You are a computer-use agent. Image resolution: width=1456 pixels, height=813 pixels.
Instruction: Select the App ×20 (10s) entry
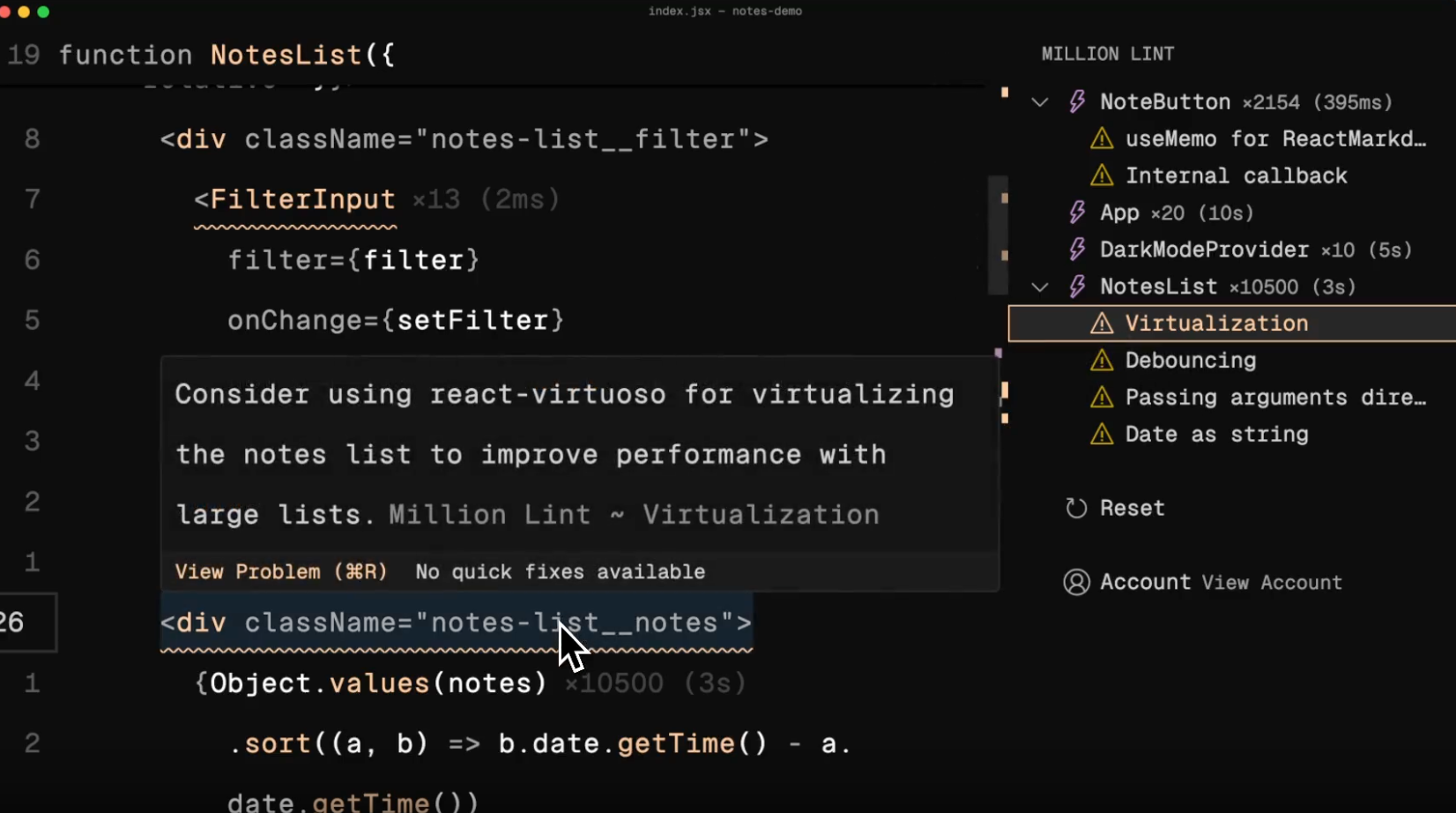[1176, 213]
